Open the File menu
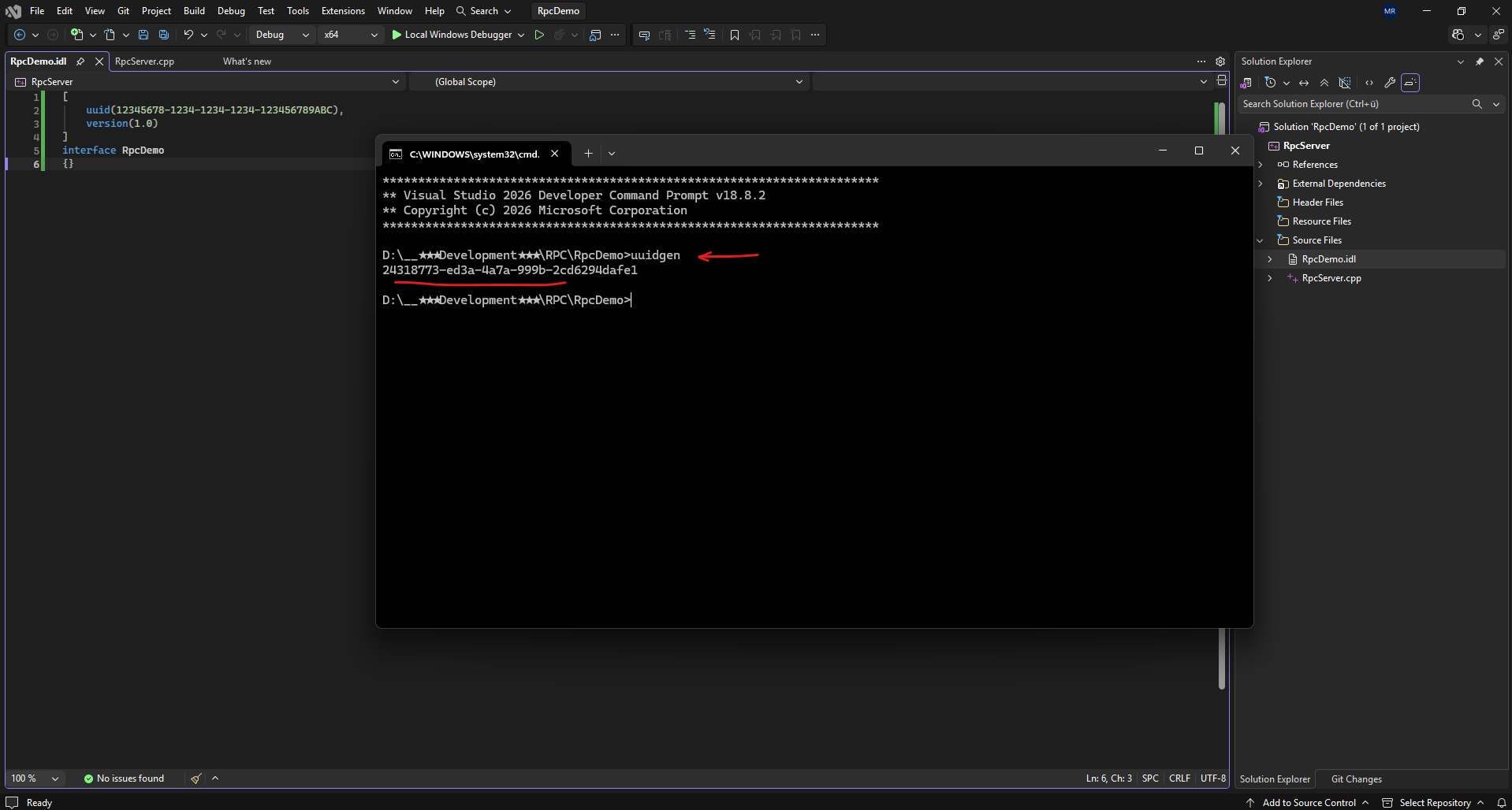 [x=37, y=11]
